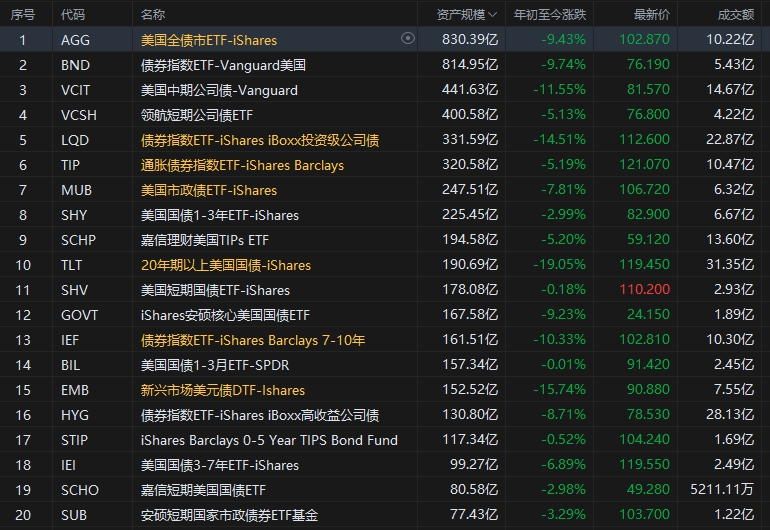
Task: Click the circular target icon in the AGG row
Action: [x=407, y=39]
